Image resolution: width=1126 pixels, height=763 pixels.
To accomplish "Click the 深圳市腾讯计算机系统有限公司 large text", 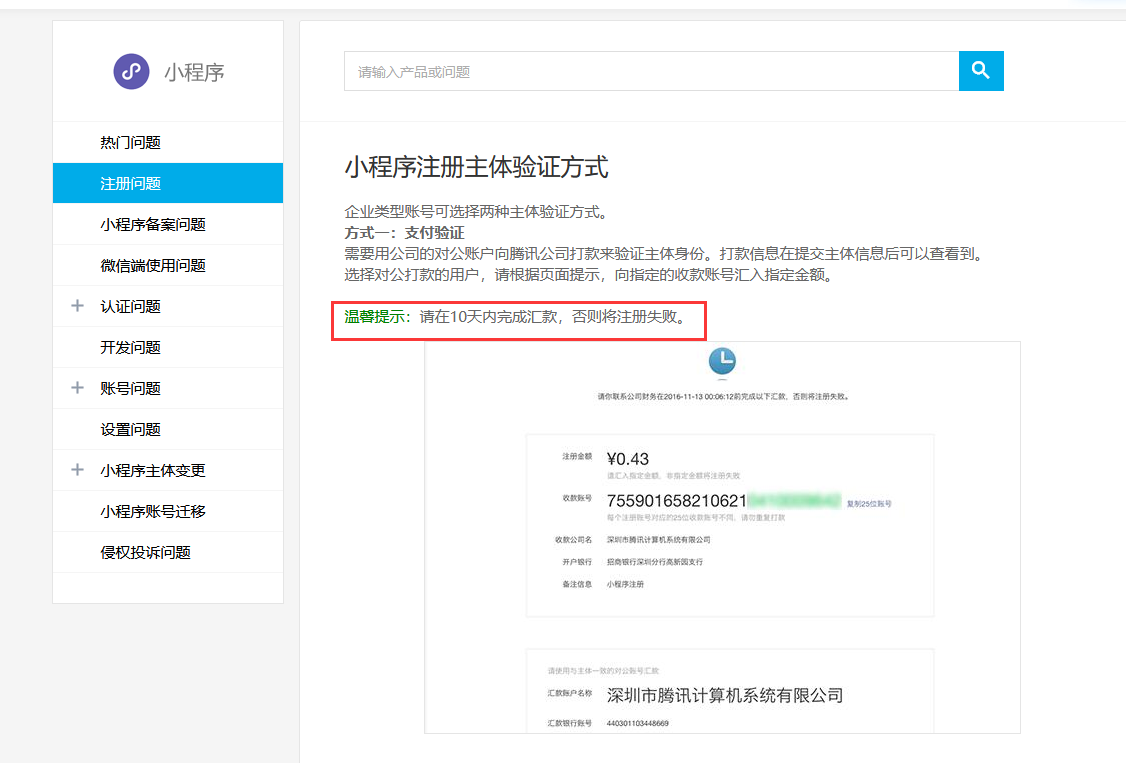I will click(725, 695).
